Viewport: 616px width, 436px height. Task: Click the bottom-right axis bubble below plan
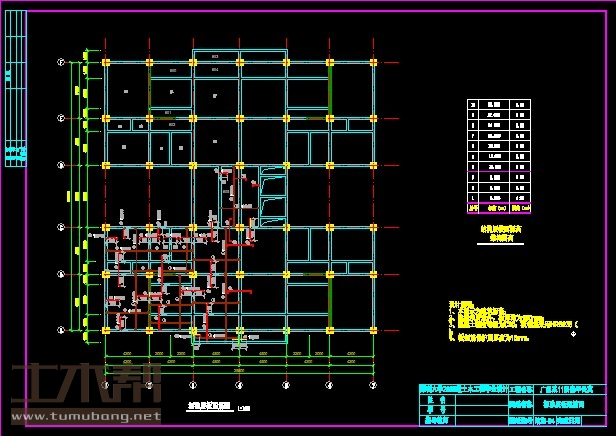click(372, 384)
